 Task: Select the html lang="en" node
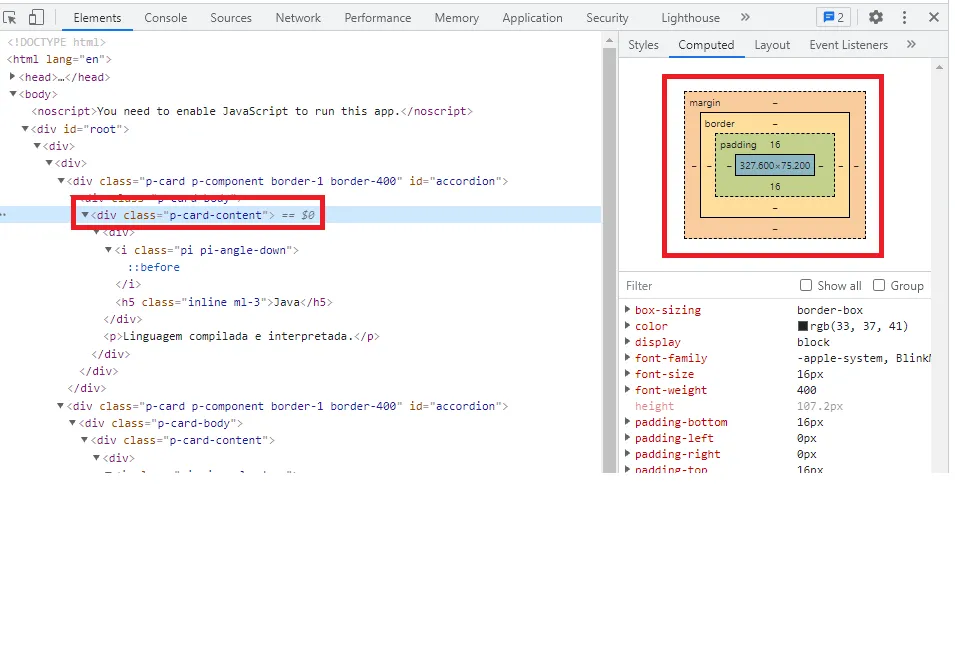[x=59, y=59]
